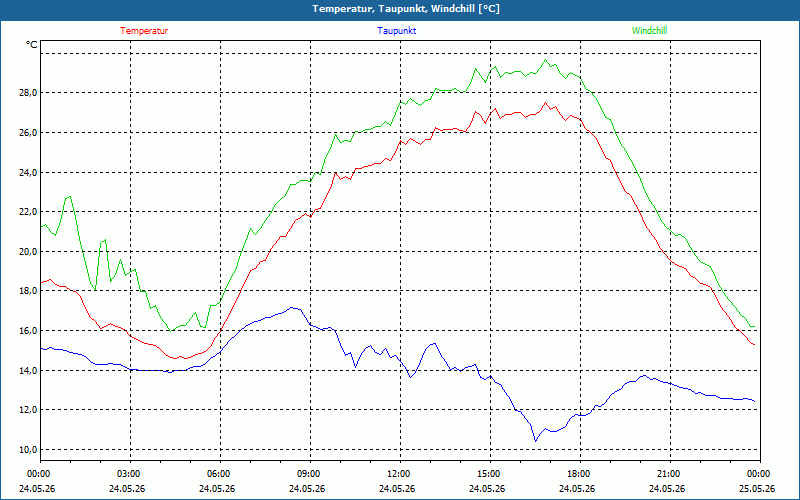Click the 24,0 y-axis value label

[28, 172]
